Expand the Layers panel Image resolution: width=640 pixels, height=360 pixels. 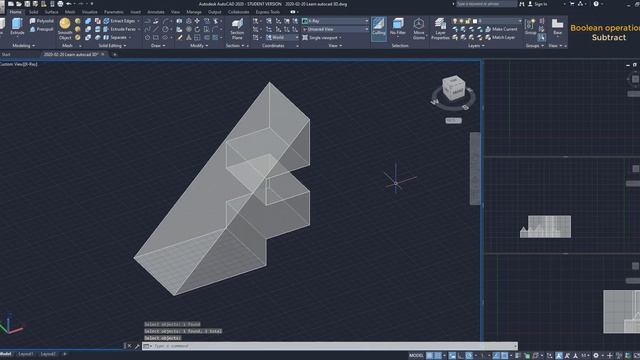tap(476, 46)
